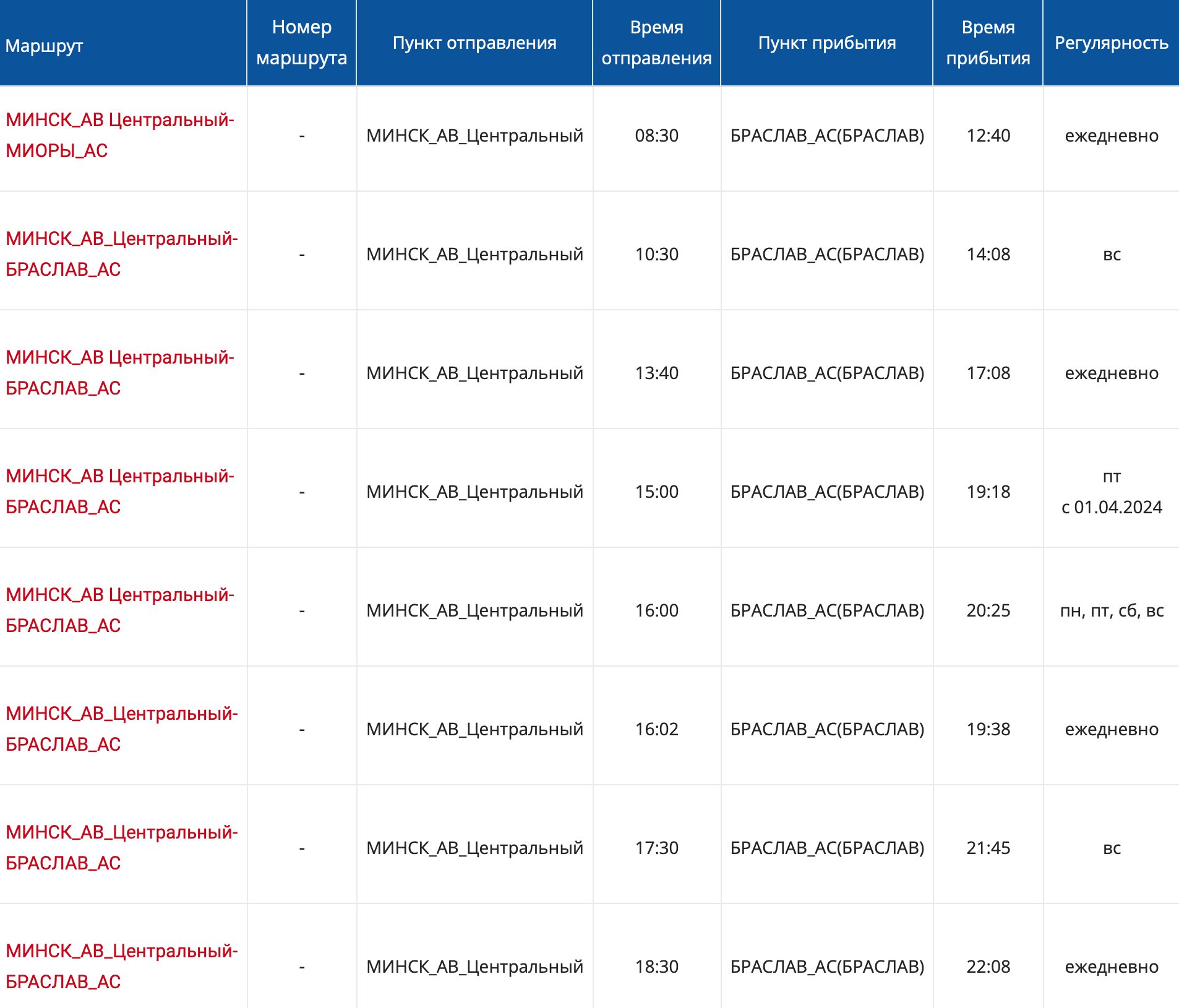Click arrival point БРАСЛАВ_АС(БРАСЛАВ) in 15:00 row

pos(827,492)
